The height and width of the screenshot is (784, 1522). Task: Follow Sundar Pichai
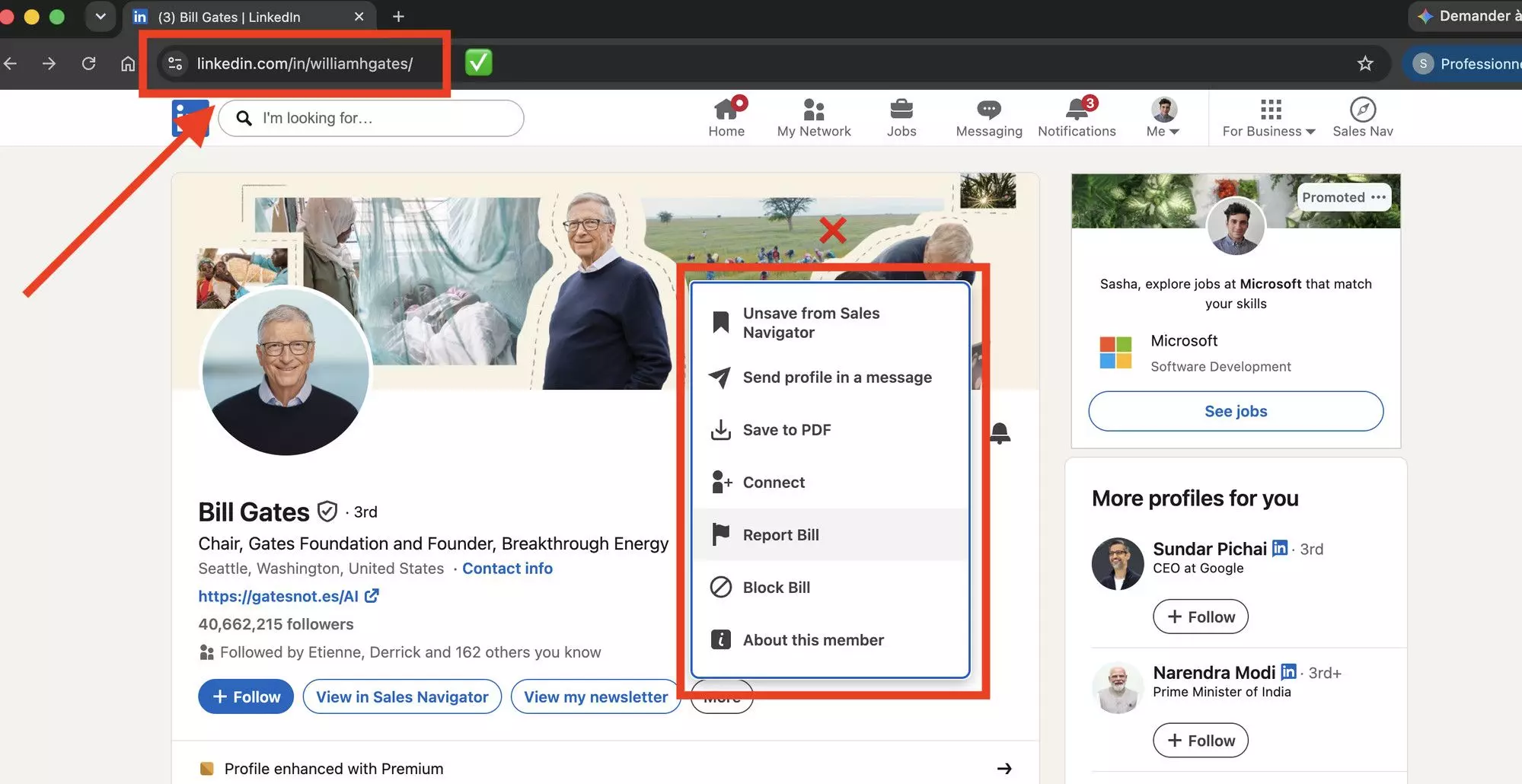[1201, 617]
